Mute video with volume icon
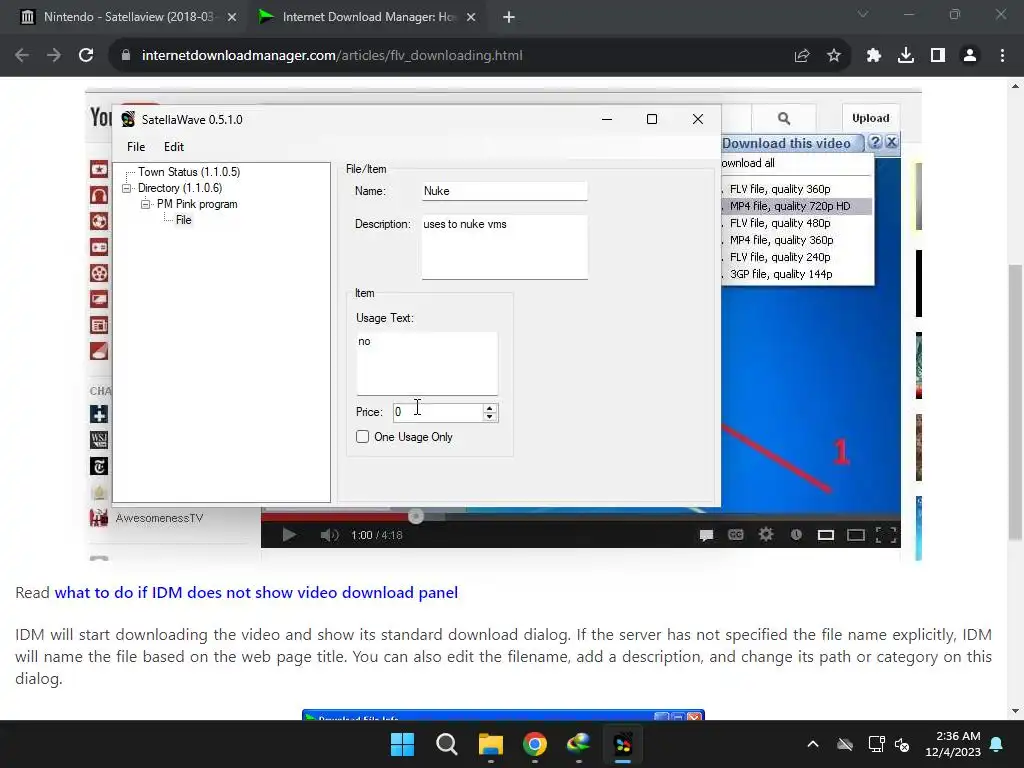The height and width of the screenshot is (768, 1024). [329, 536]
